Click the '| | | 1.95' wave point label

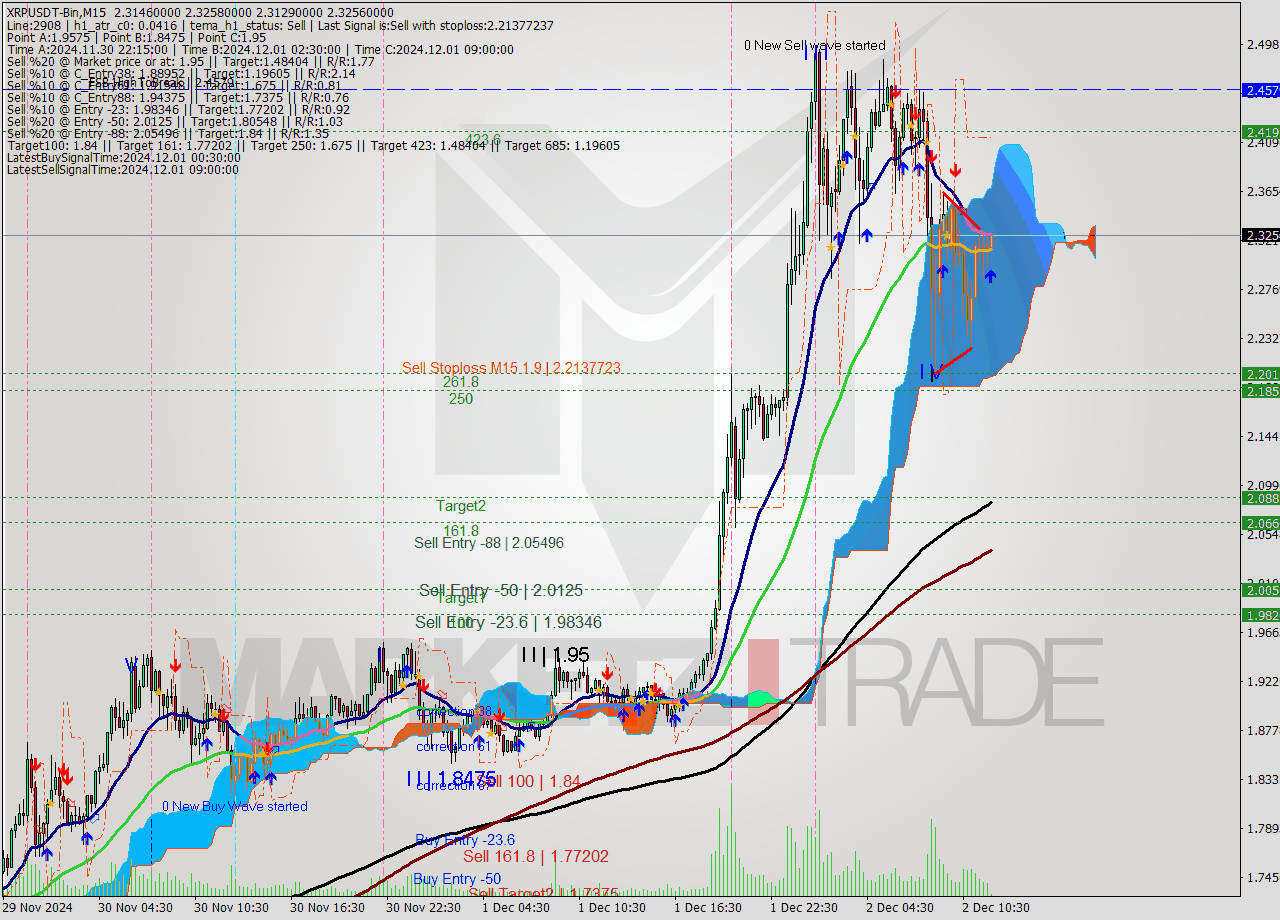(x=554, y=655)
